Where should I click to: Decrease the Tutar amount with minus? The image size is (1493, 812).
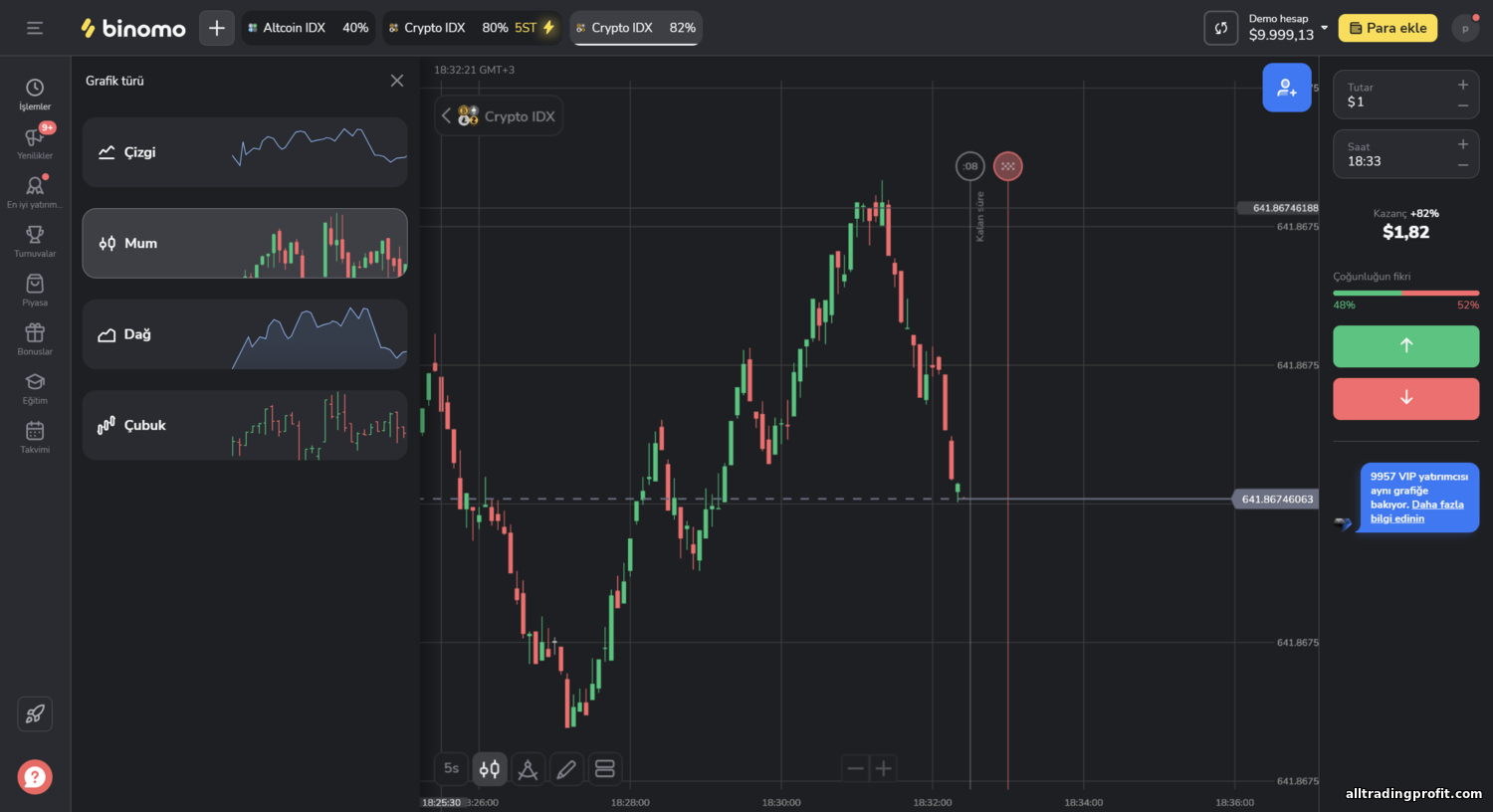(1463, 105)
